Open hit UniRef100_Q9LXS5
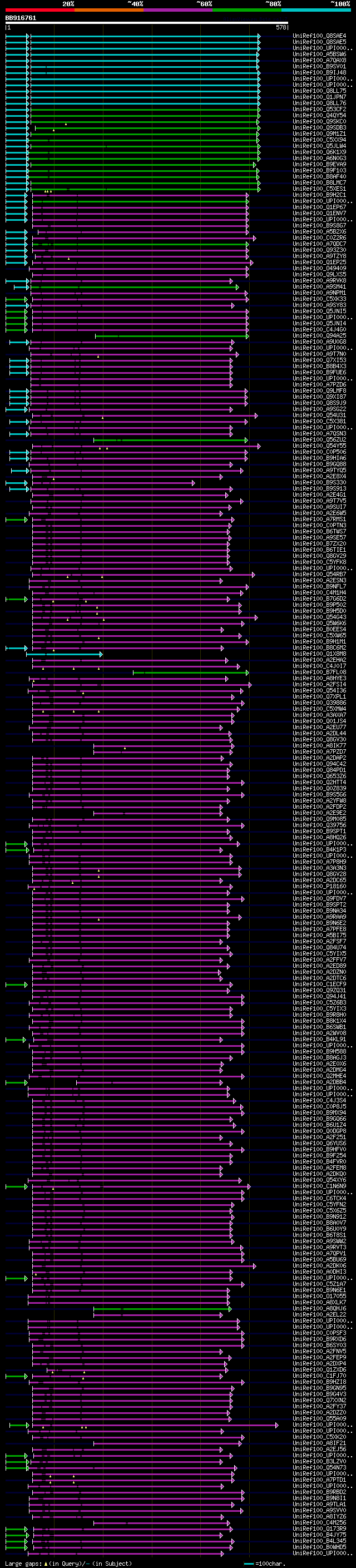 coord(319,275)
